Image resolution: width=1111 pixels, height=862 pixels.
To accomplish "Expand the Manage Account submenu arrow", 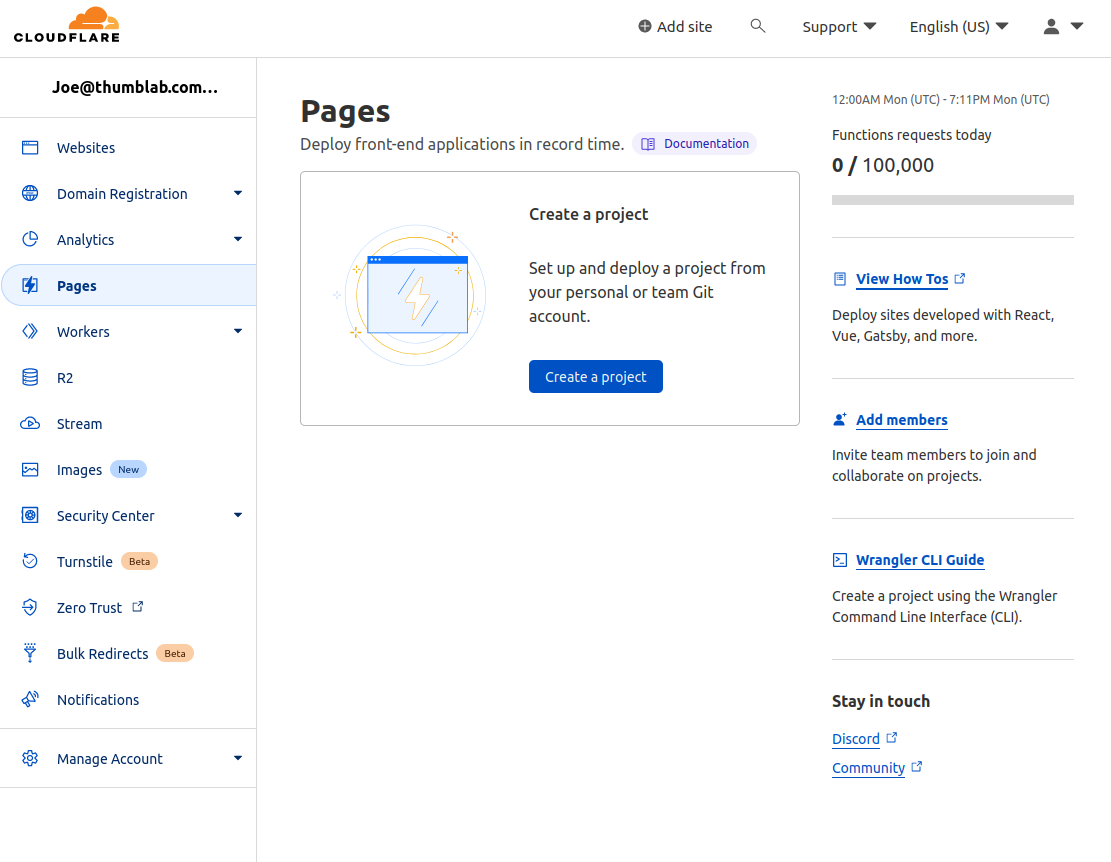I will click(x=238, y=758).
